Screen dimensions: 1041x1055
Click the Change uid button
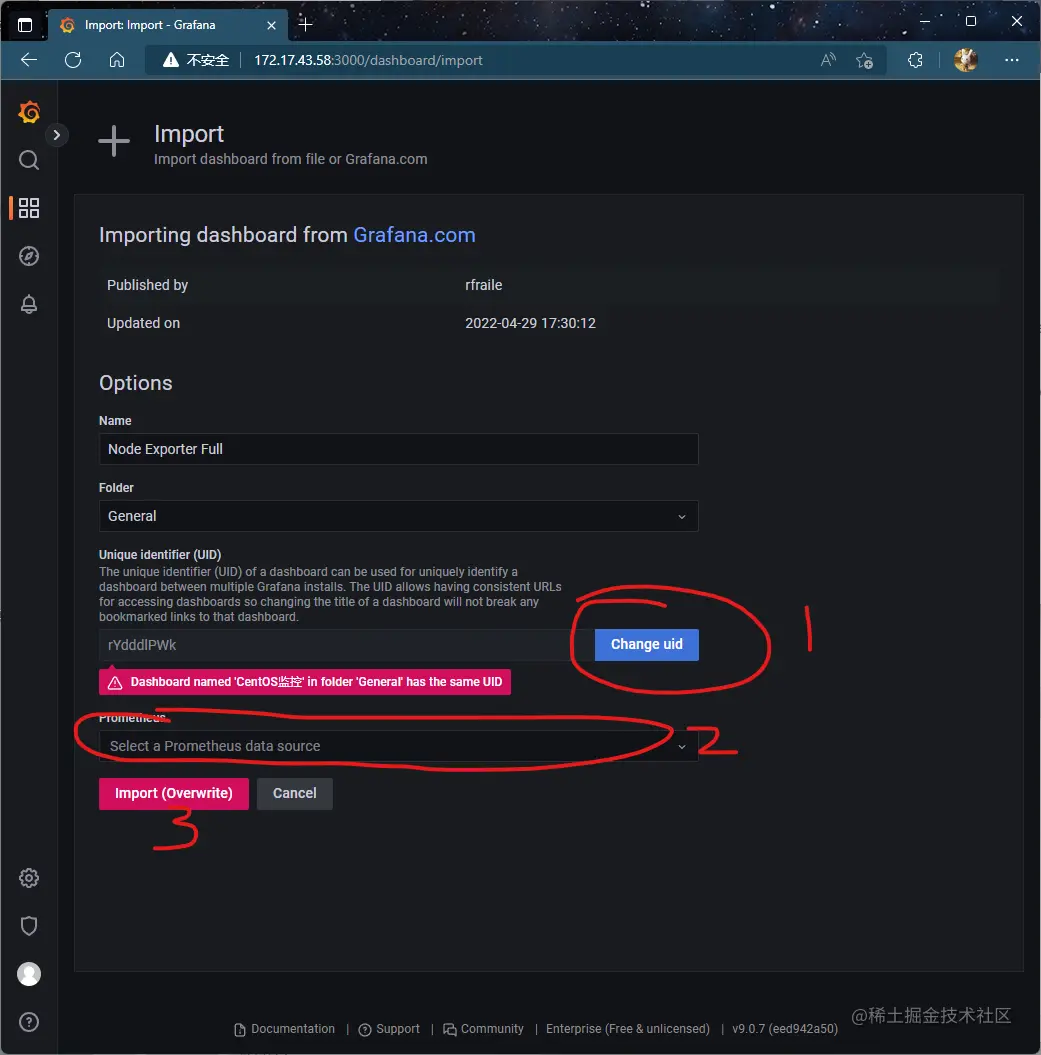coord(647,645)
